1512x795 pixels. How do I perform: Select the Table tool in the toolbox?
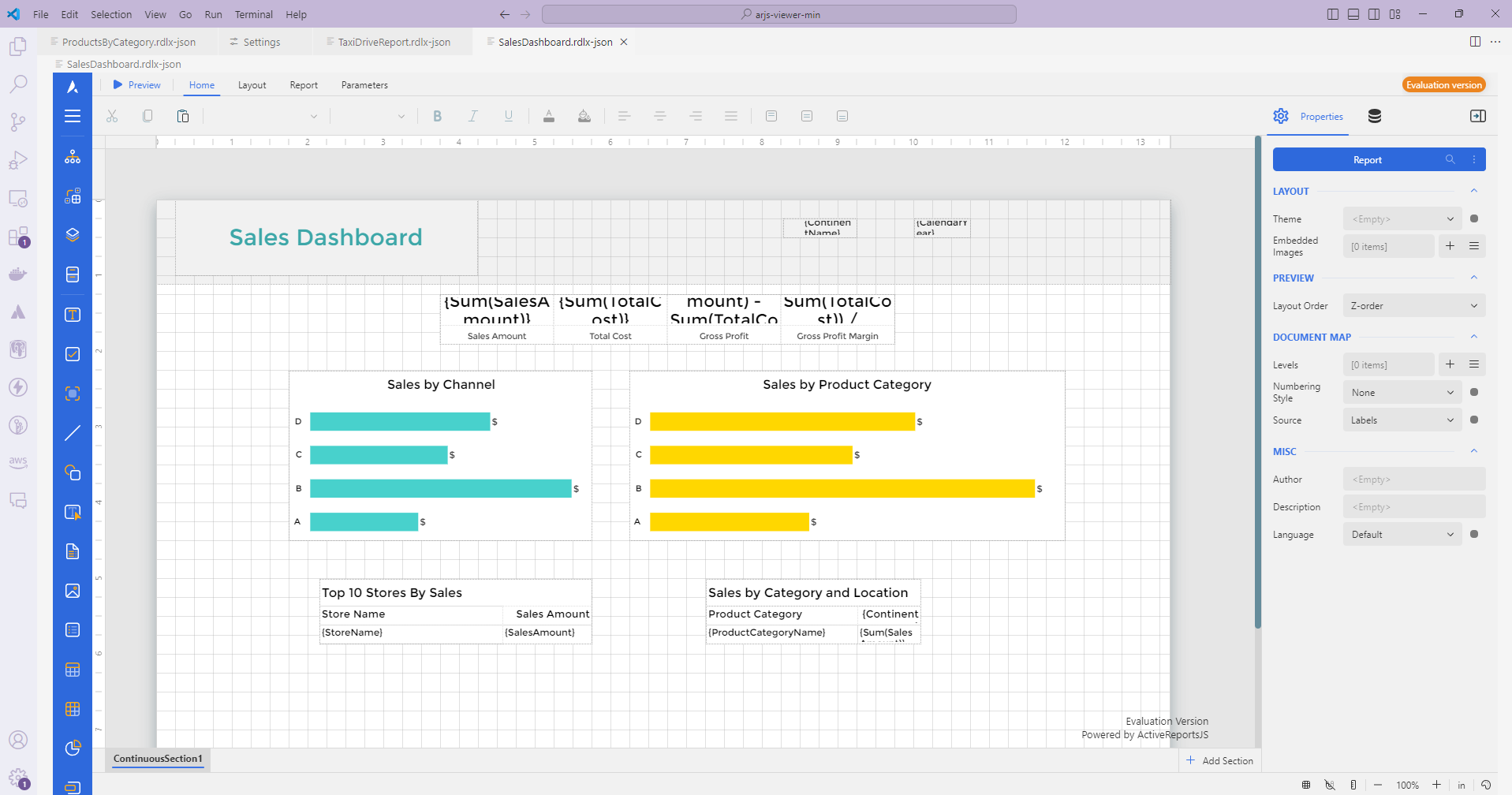point(73,670)
